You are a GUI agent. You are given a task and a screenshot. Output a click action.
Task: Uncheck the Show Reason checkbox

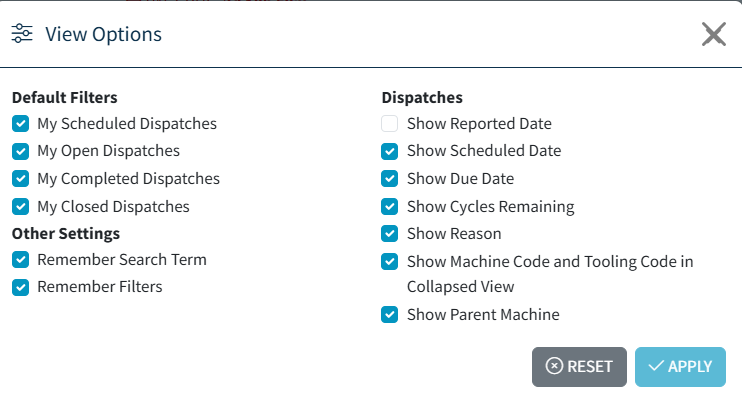[389, 233]
